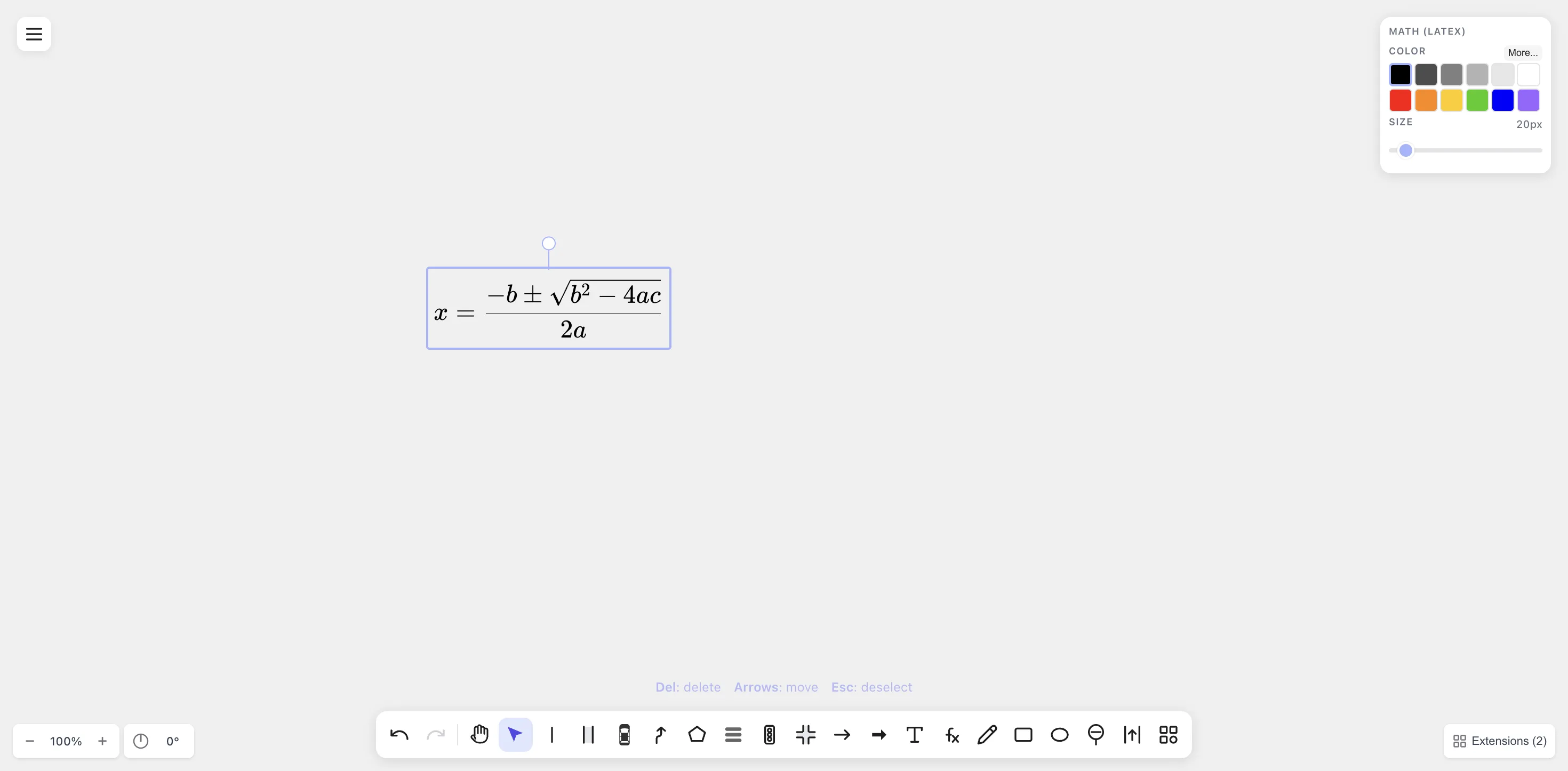Select the curved turn arrow tool
The width and height of the screenshot is (1568, 771).
click(660, 735)
